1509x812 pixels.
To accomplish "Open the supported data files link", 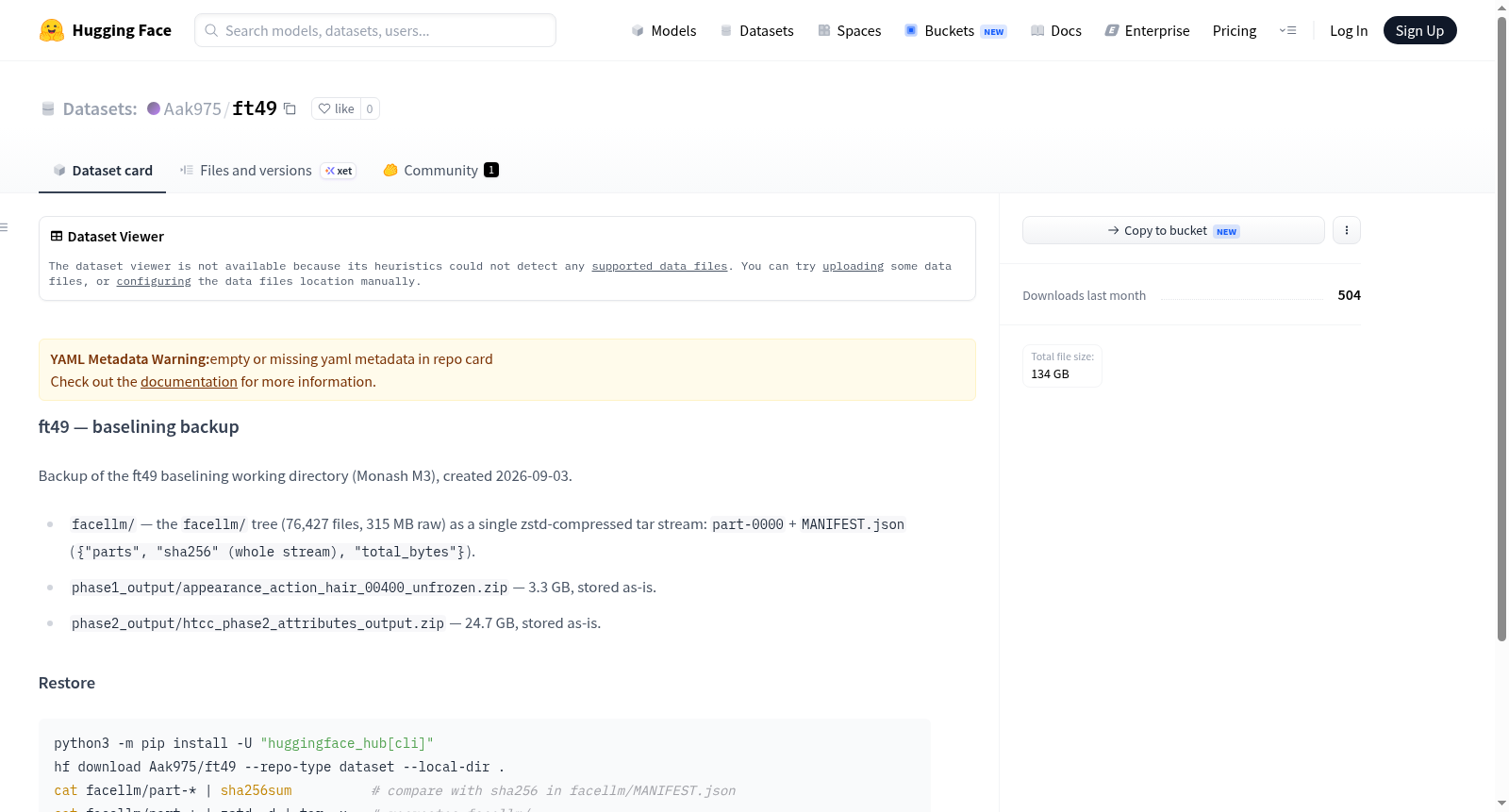I will click(x=659, y=267).
